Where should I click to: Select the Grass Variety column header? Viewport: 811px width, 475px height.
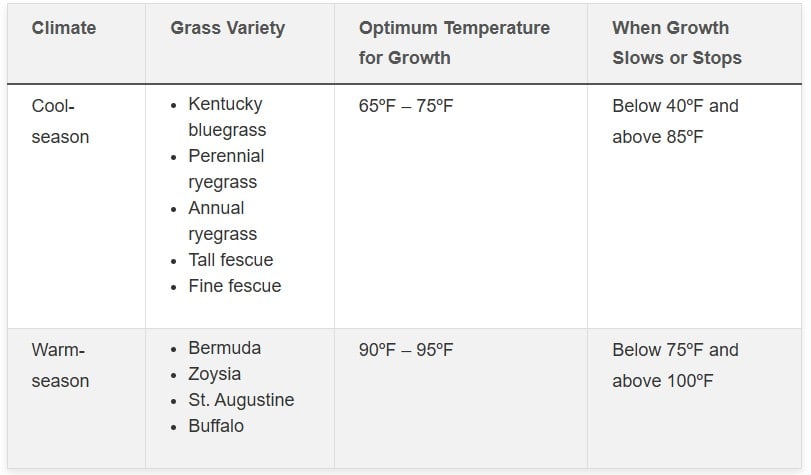(x=227, y=28)
